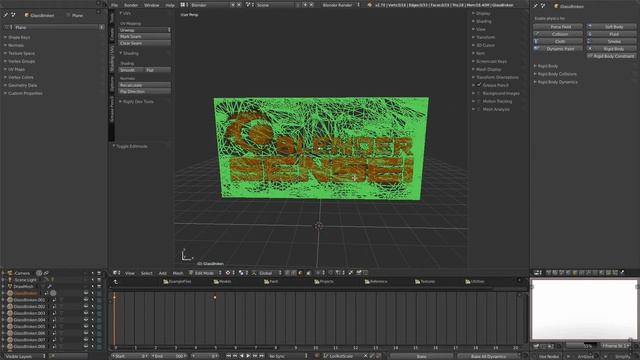Click play reverse in timeline
The height and width of the screenshot is (360, 640).
tap(242, 356)
